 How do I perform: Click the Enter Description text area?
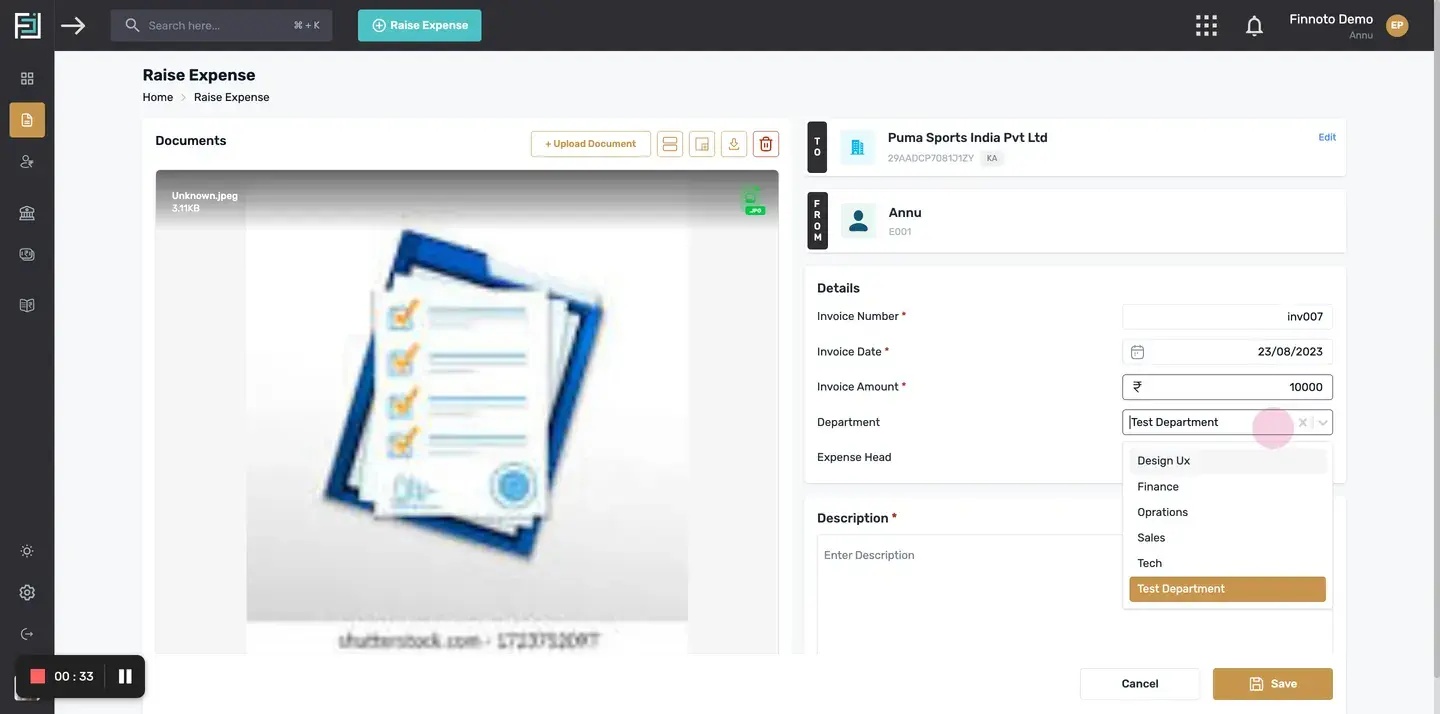1075,595
